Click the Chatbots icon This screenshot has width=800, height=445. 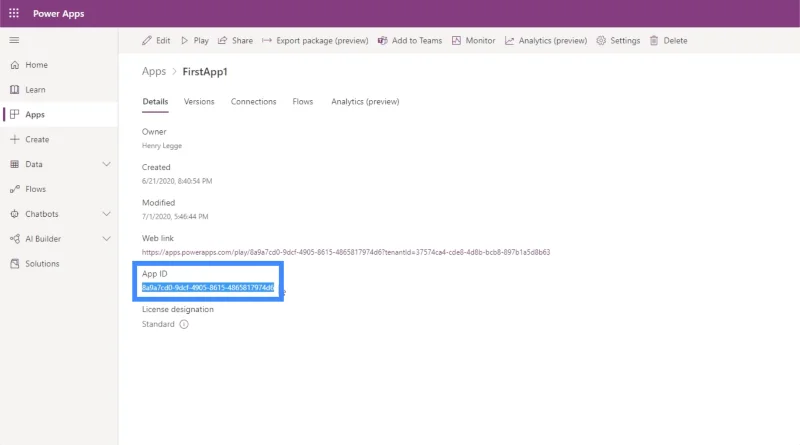(x=15, y=214)
